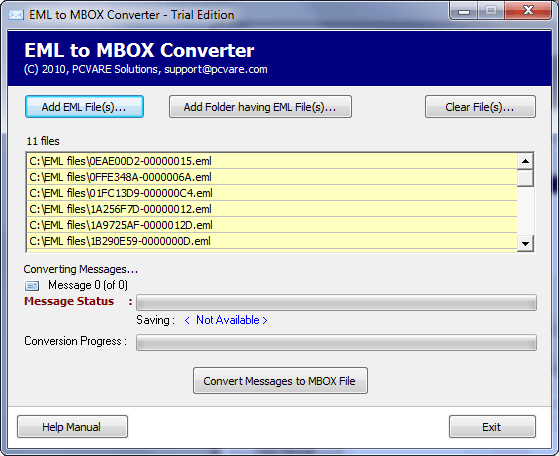Click the message icon beside Message 0

[32, 286]
